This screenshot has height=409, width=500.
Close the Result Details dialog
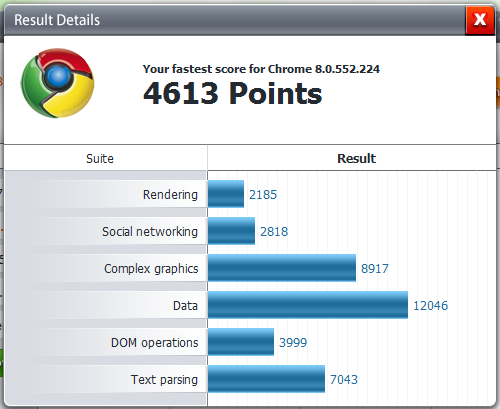(x=480, y=19)
